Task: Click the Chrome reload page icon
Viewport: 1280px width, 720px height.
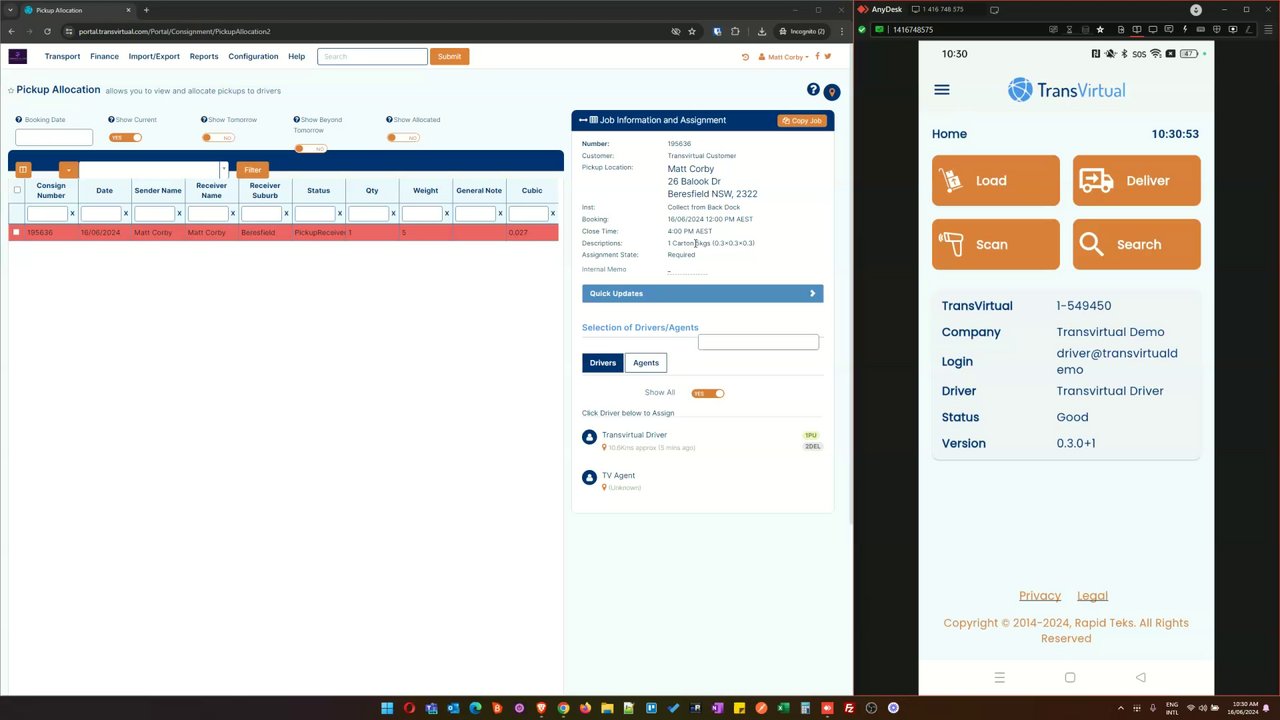Action: pyautogui.click(x=47, y=31)
